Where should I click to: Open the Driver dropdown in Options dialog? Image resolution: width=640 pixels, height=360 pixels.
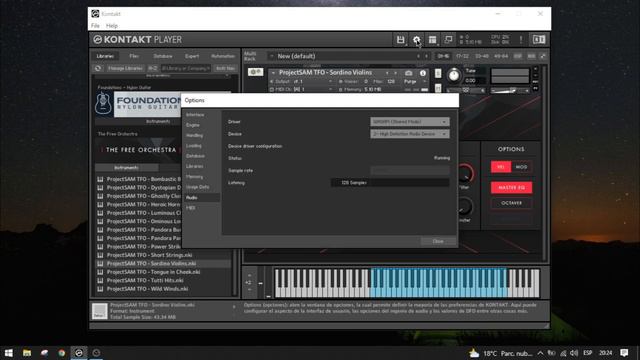[x=410, y=122]
